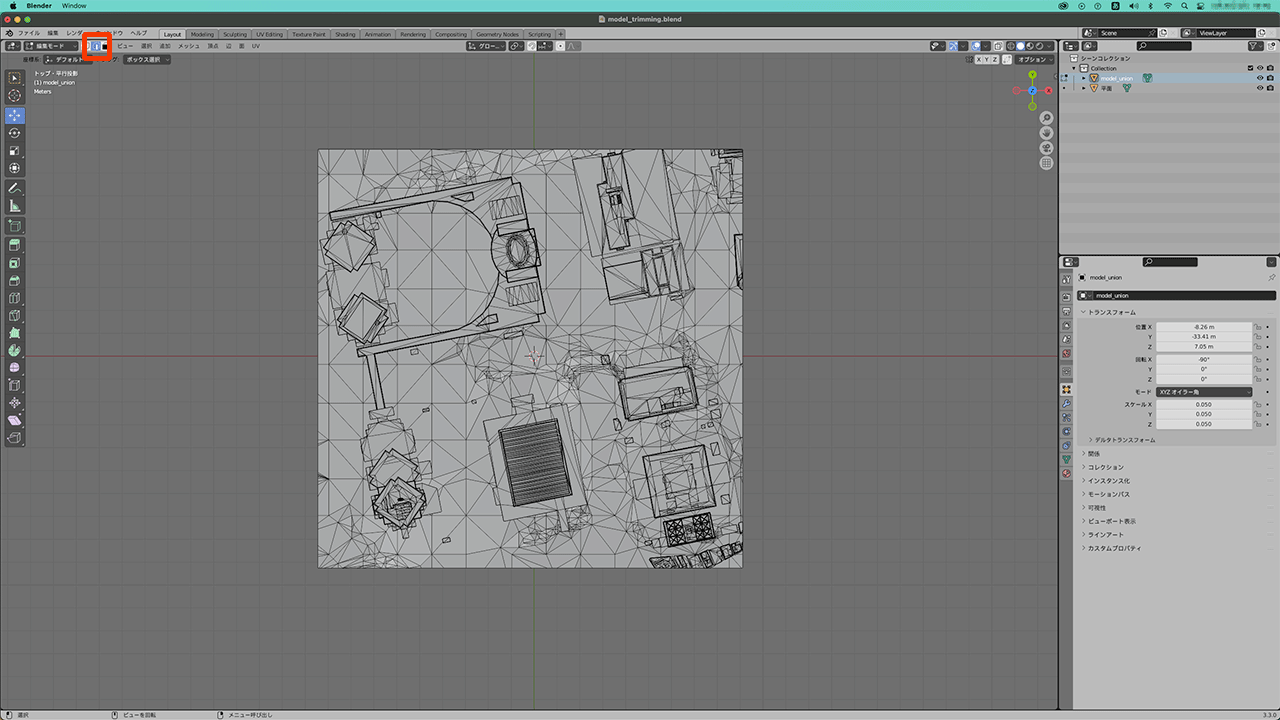Activate the Inset Faces tool
Image resolution: width=1280 pixels, height=720 pixels.
(x=14, y=263)
